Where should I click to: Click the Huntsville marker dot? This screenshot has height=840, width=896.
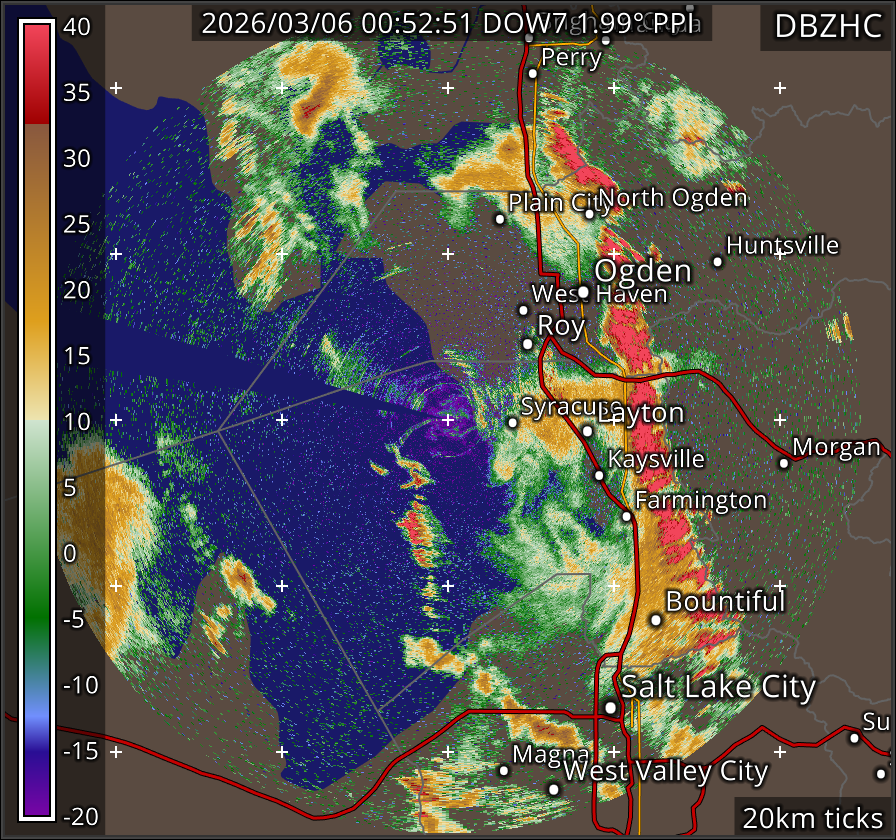click(717, 261)
